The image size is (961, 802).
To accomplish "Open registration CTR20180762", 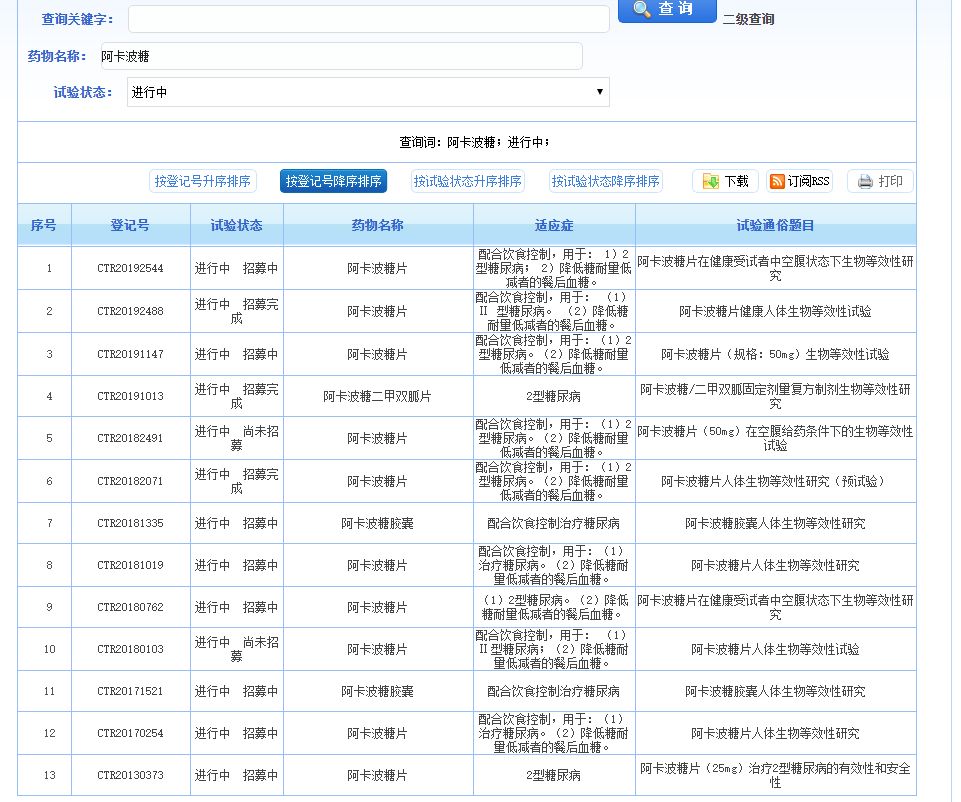I will 130,607.
